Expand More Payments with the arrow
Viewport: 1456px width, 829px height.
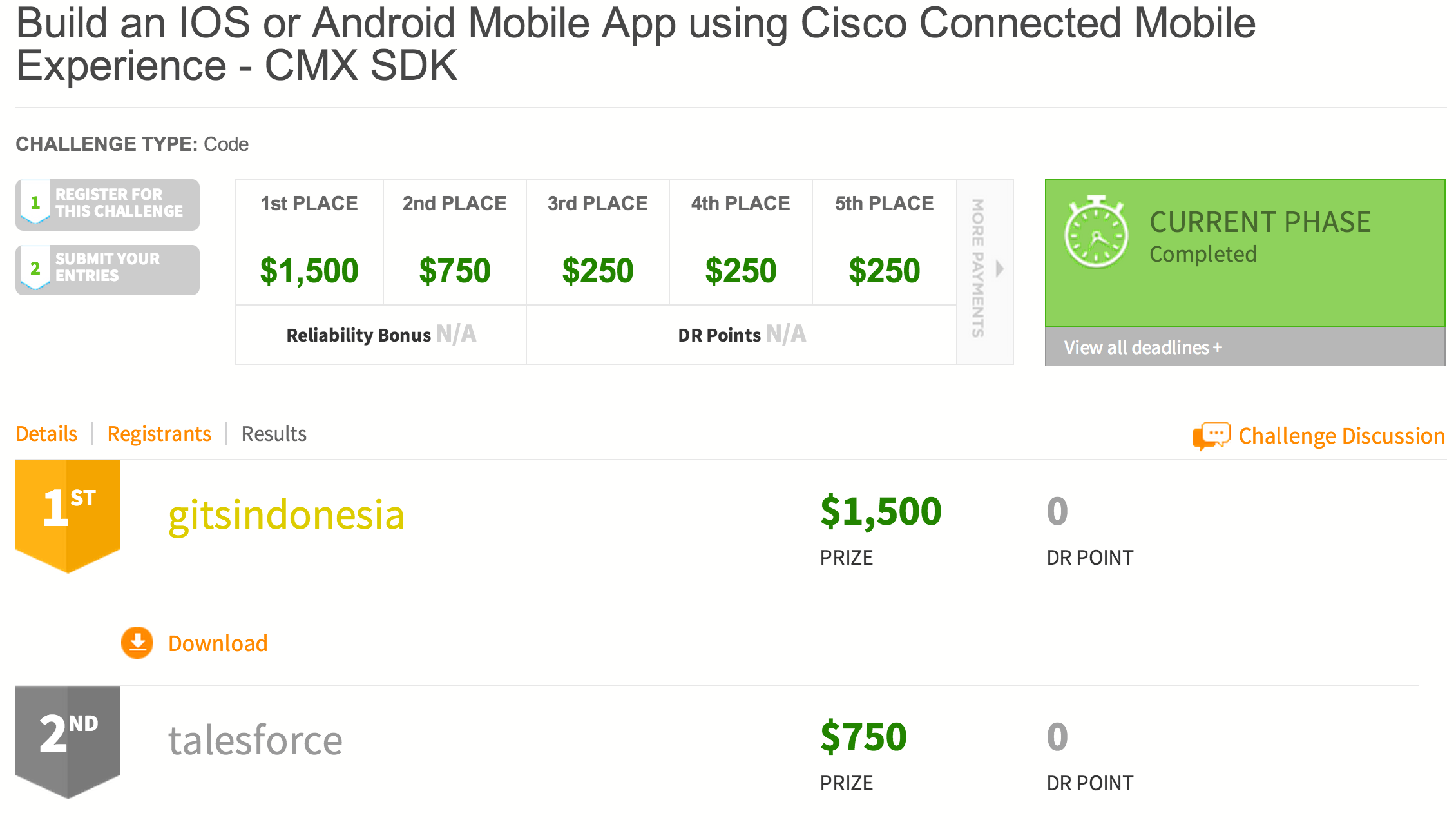click(999, 268)
